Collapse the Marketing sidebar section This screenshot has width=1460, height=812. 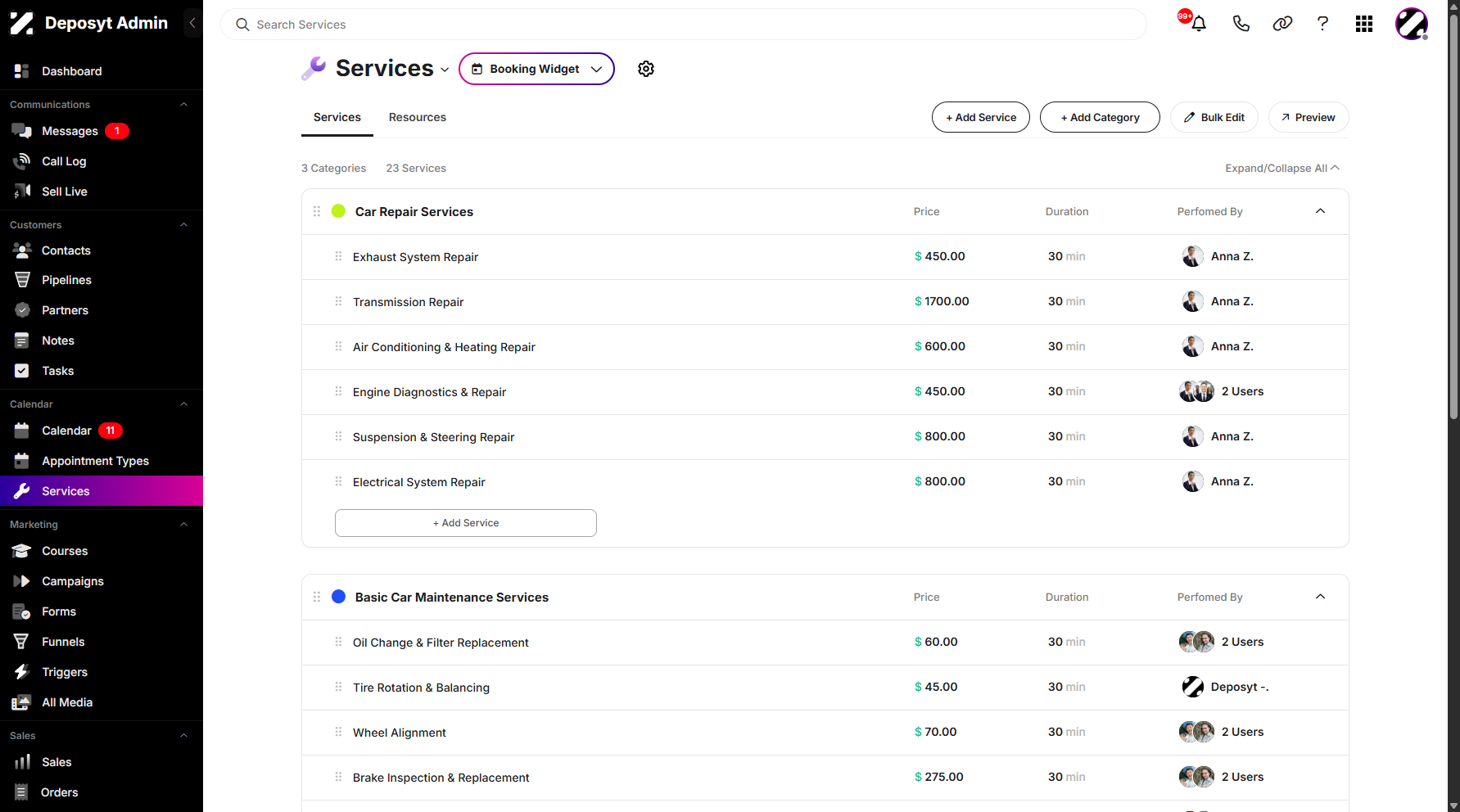click(x=184, y=525)
